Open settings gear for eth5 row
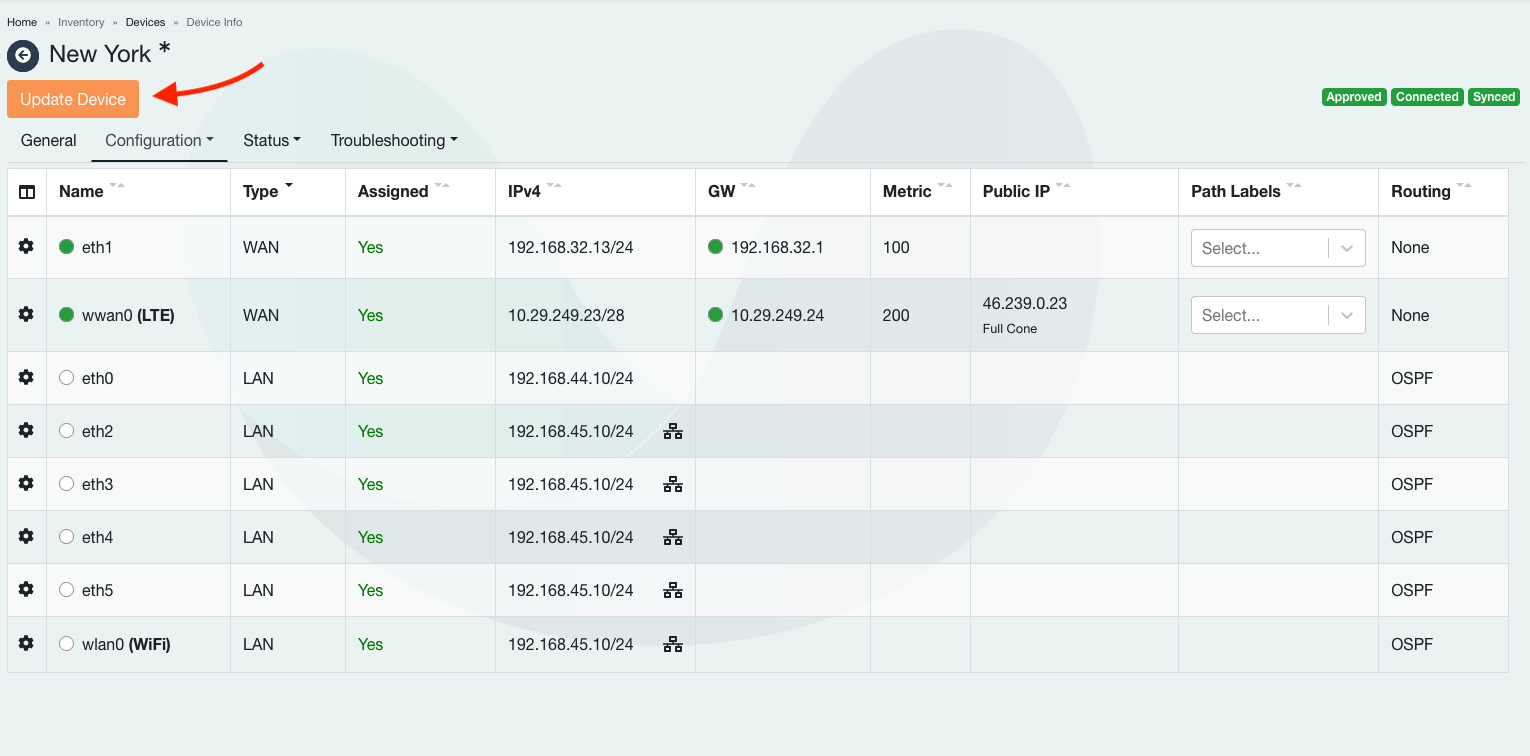This screenshot has height=756, width=1530. 26,590
